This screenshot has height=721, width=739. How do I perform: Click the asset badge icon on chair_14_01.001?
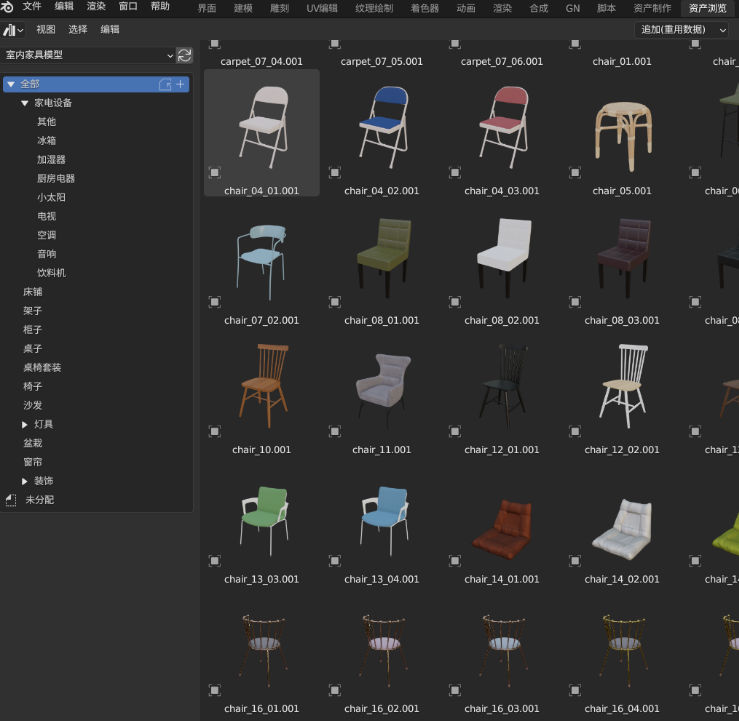tap(455, 561)
